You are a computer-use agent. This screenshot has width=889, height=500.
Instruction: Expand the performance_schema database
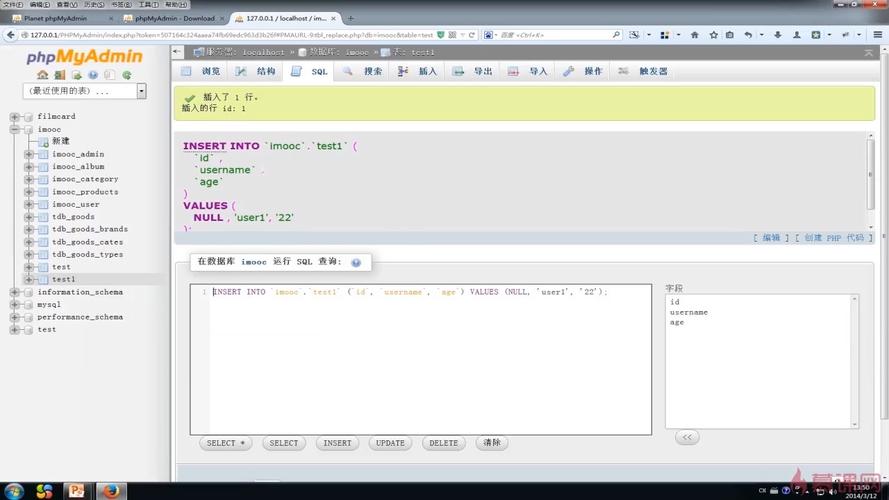(x=14, y=317)
